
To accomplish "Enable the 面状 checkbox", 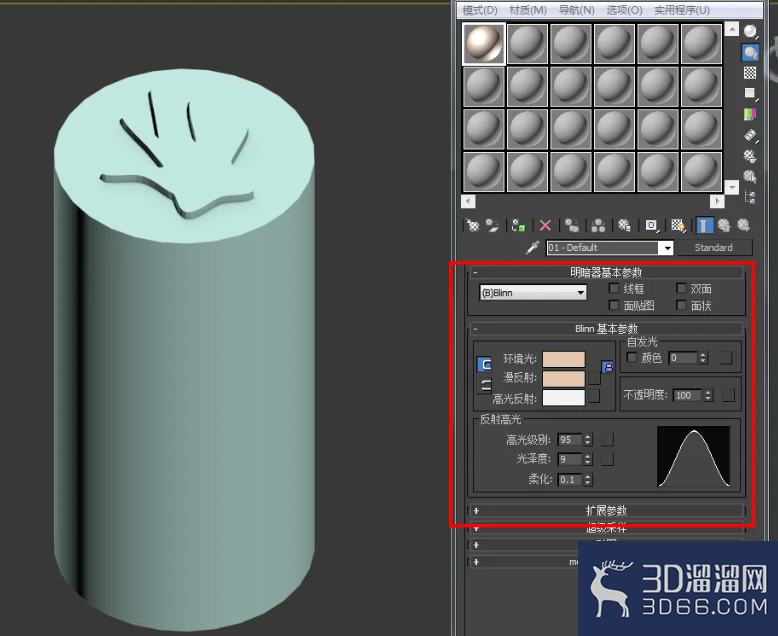I will point(681,305).
